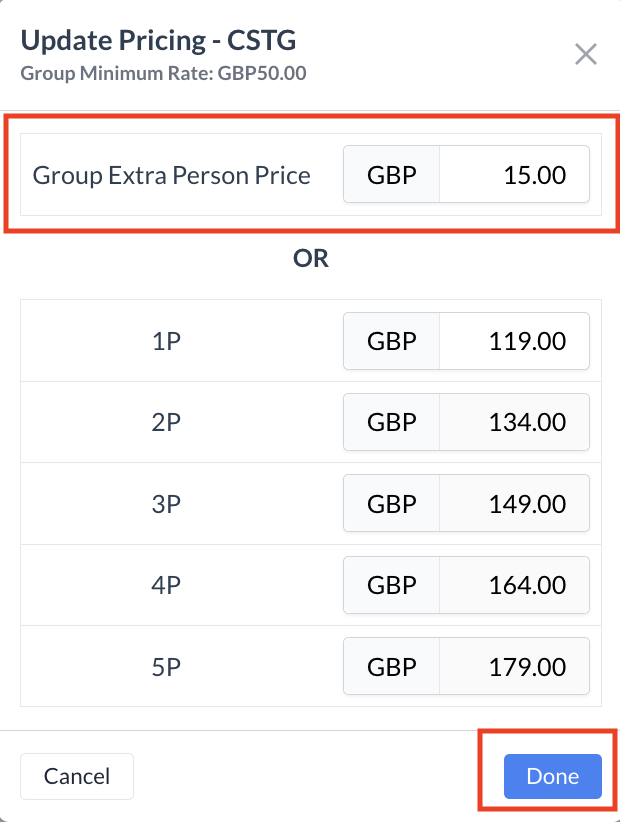Confirm pricing with the Done button

point(552,777)
